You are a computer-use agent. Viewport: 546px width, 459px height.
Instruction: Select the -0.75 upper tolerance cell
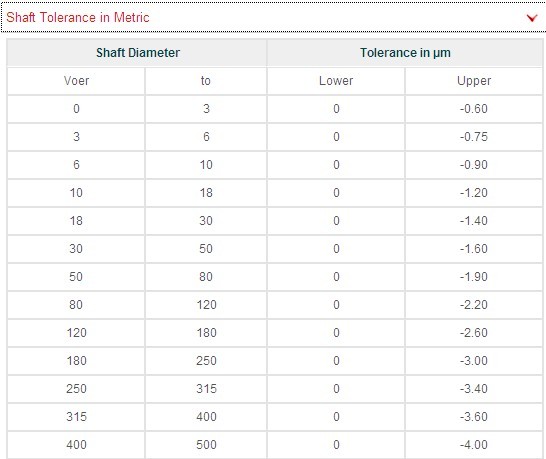point(474,137)
